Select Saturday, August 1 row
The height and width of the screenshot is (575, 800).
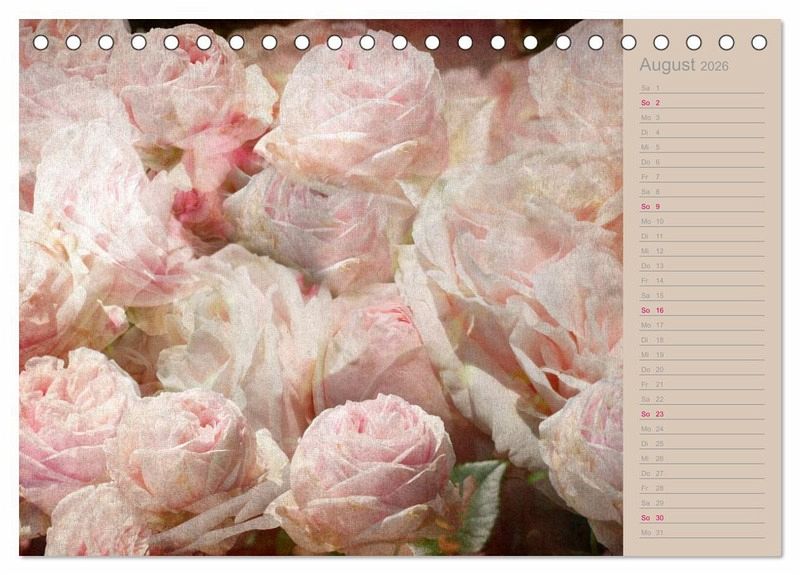point(700,88)
